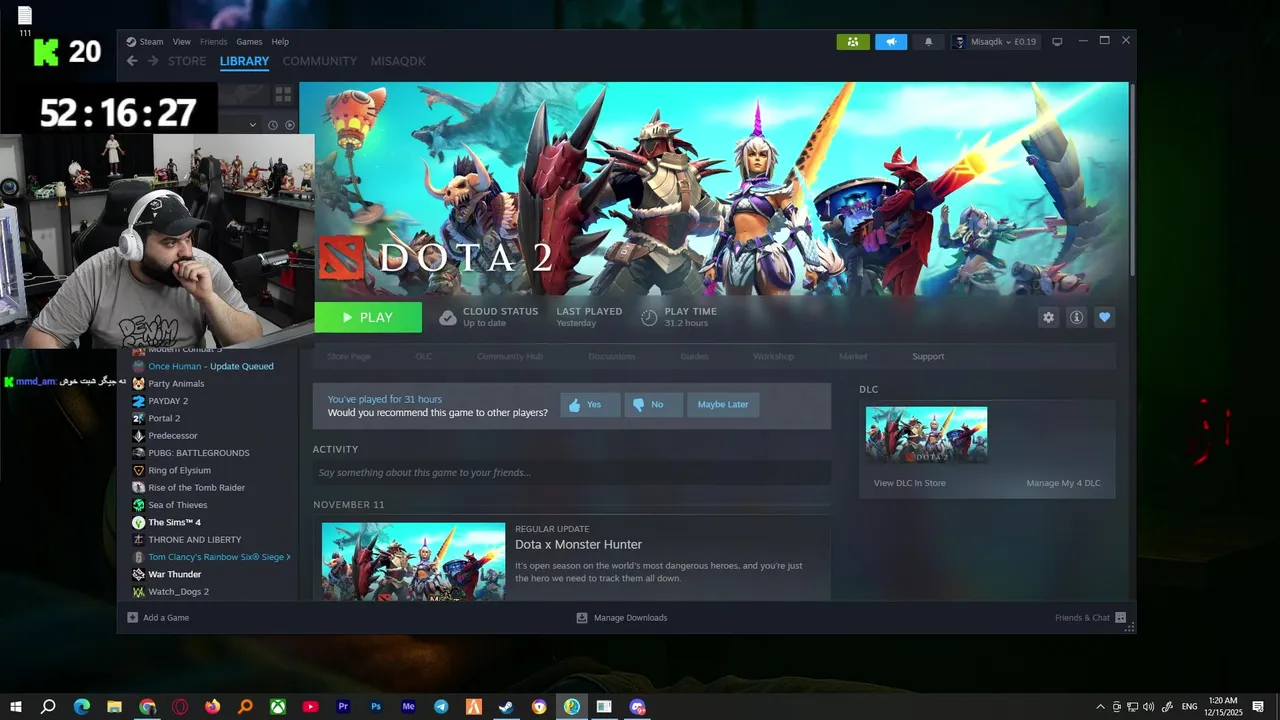Open Dota x Monster Hunter update title

(578, 545)
